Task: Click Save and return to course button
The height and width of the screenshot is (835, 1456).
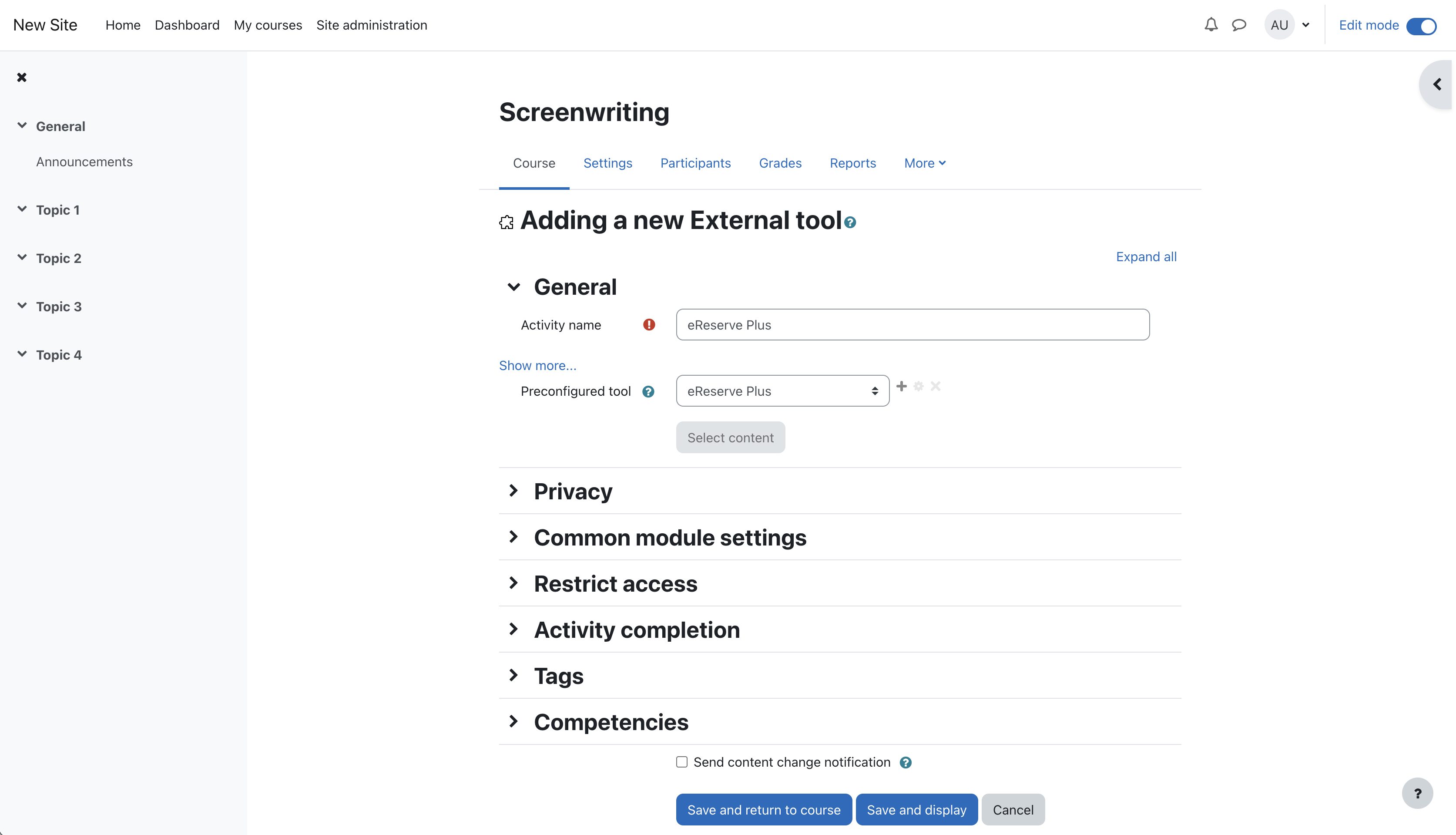Action: (763, 809)
